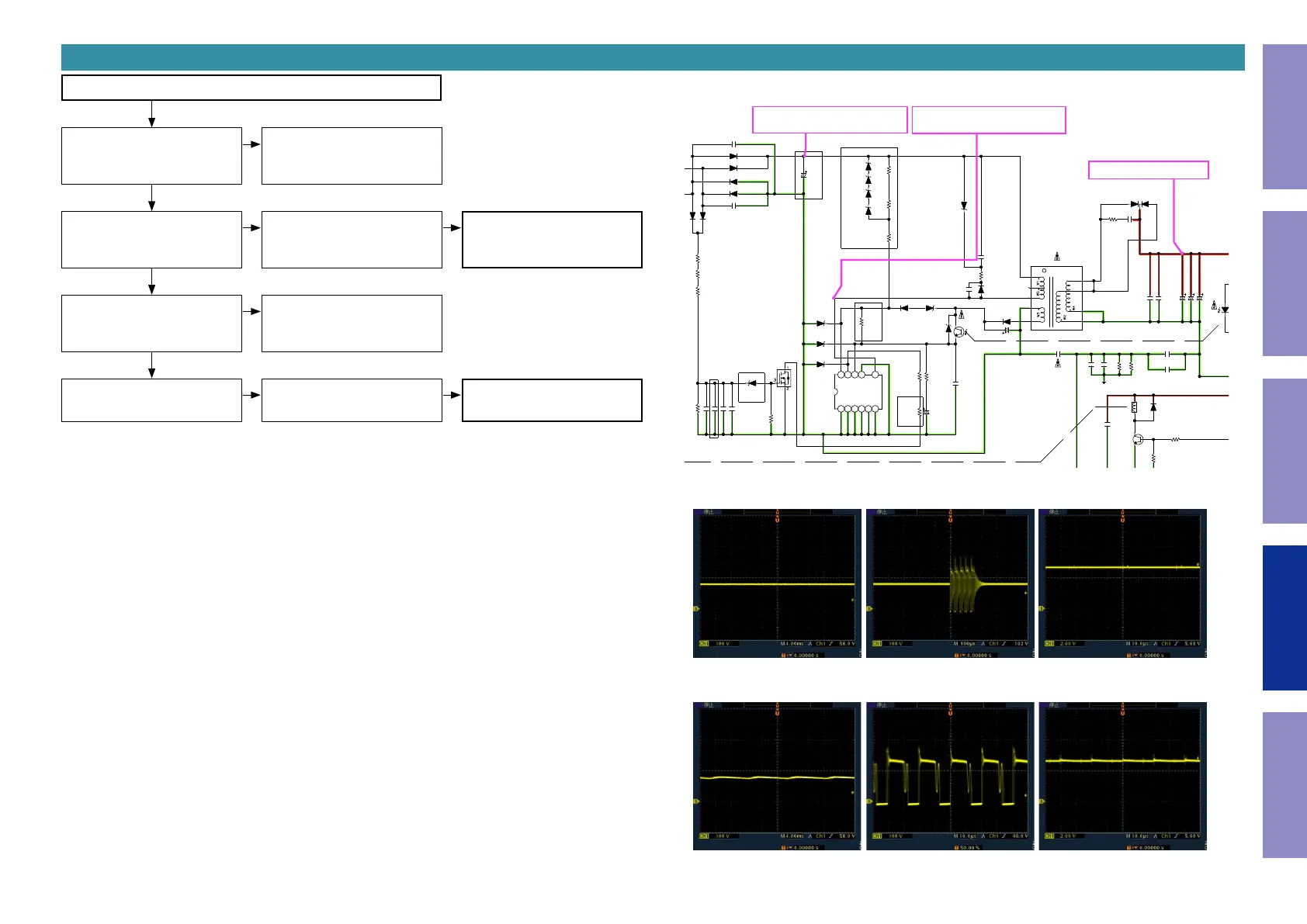
Task: Click the right pink callout box pointing to red rail
Action: tap(1149, 170)
